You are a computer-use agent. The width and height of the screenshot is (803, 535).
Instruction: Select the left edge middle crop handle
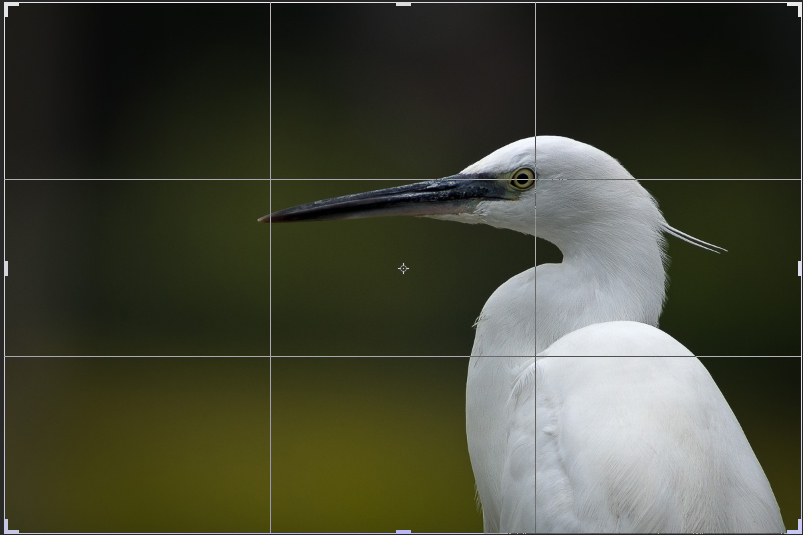(x=6, y=268)
